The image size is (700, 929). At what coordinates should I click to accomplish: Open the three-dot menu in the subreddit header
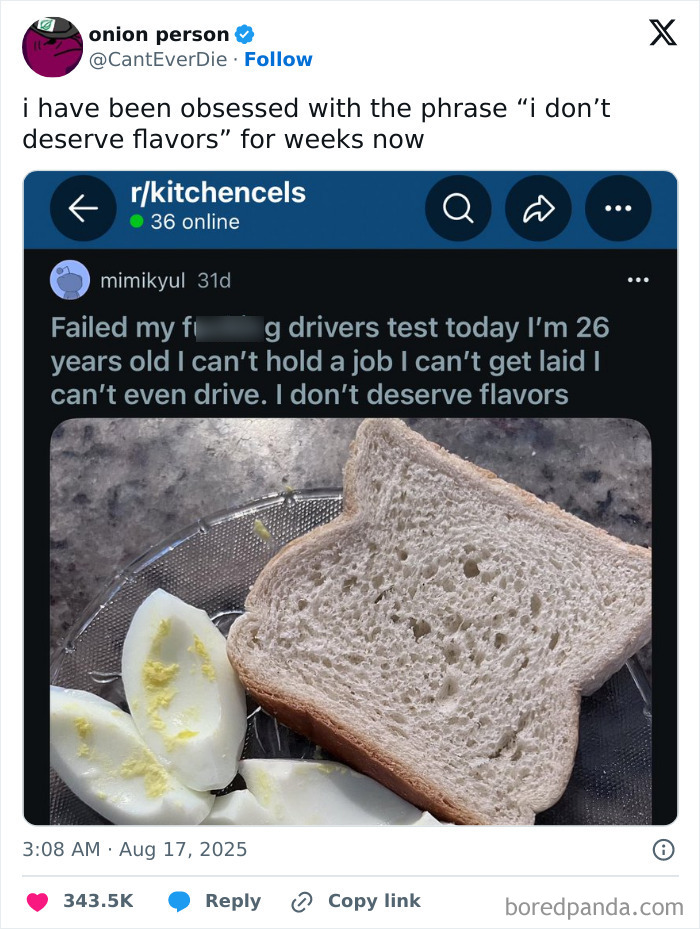pos(618,208)
